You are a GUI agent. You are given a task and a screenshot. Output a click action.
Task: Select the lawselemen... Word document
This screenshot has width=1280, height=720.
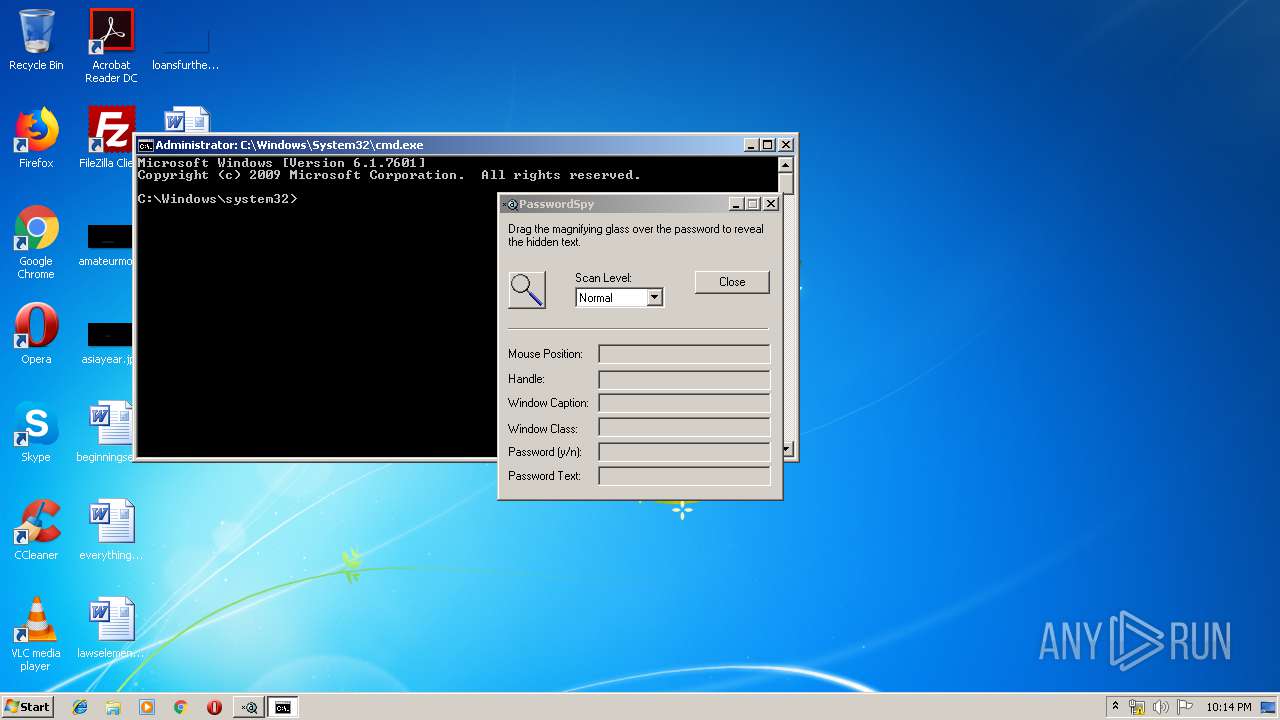(111, 628)
